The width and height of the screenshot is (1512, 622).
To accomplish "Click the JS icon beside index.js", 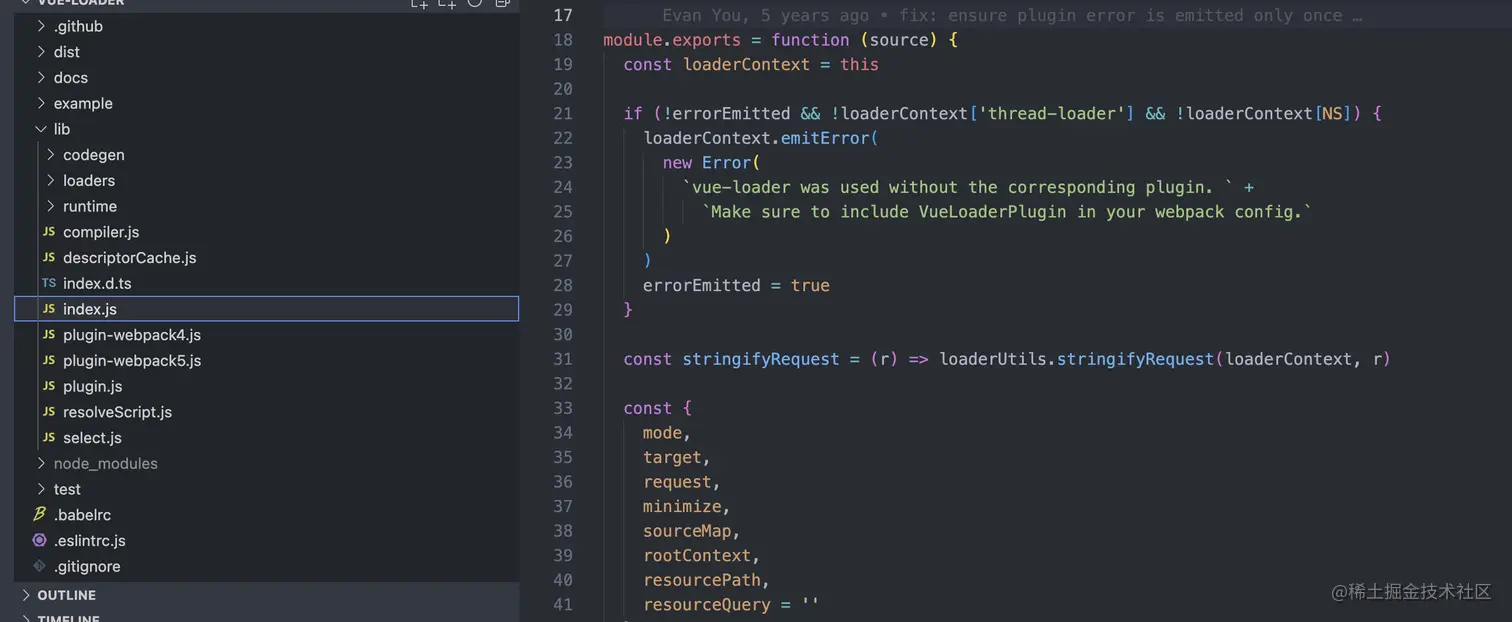I will click(48, 309).
